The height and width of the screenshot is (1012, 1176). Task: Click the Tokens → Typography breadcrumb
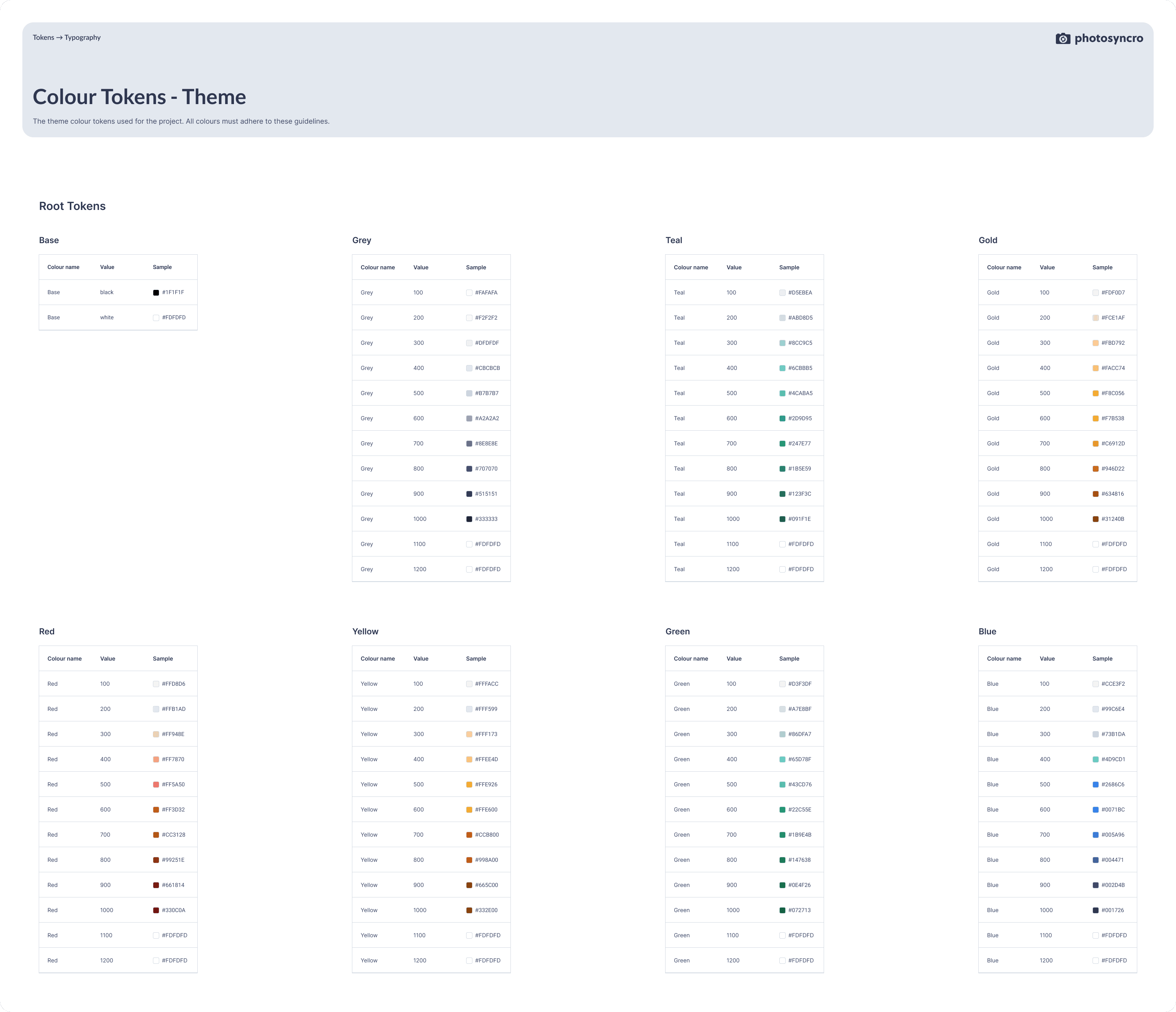(66, 37)
